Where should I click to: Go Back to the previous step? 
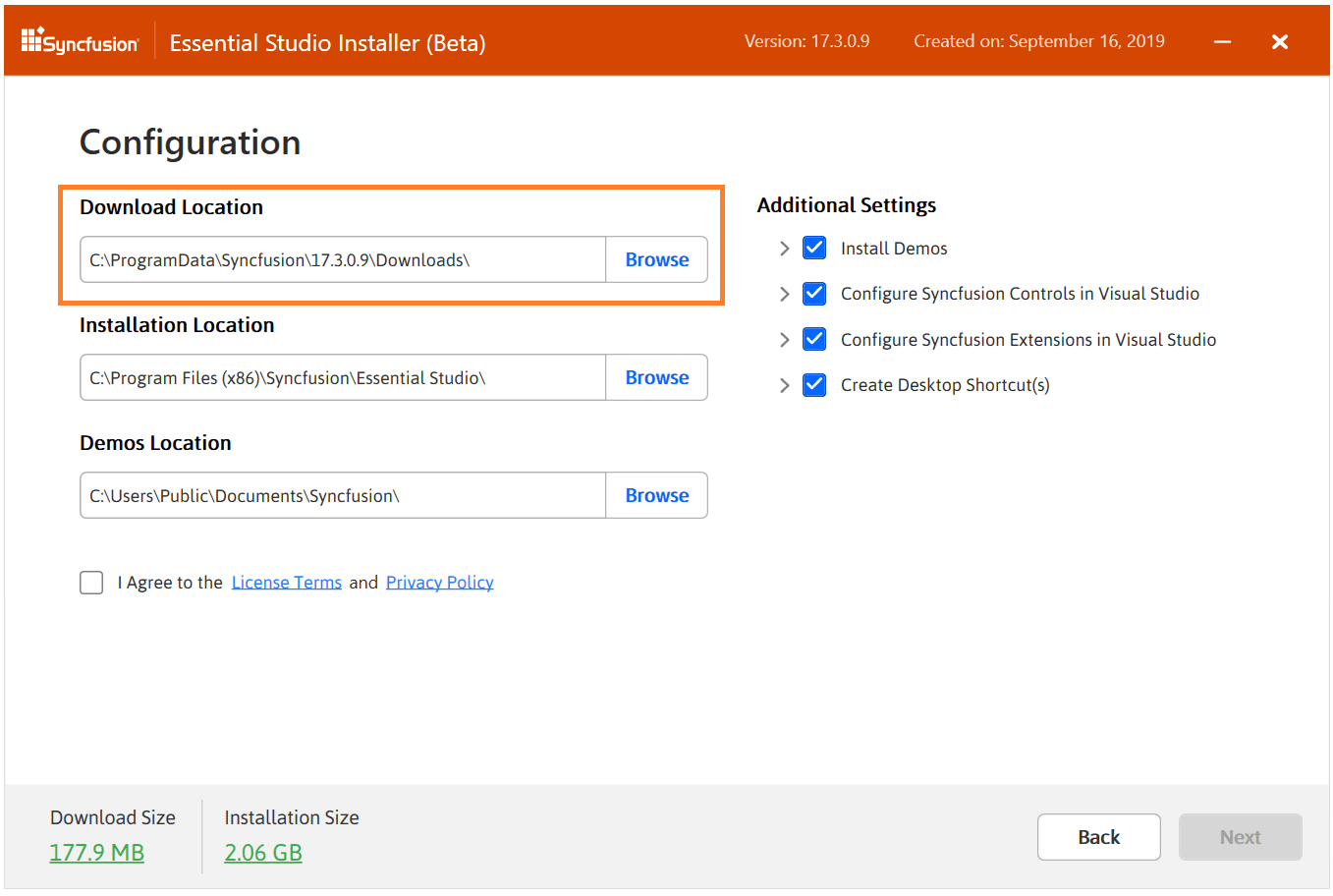1098,837
